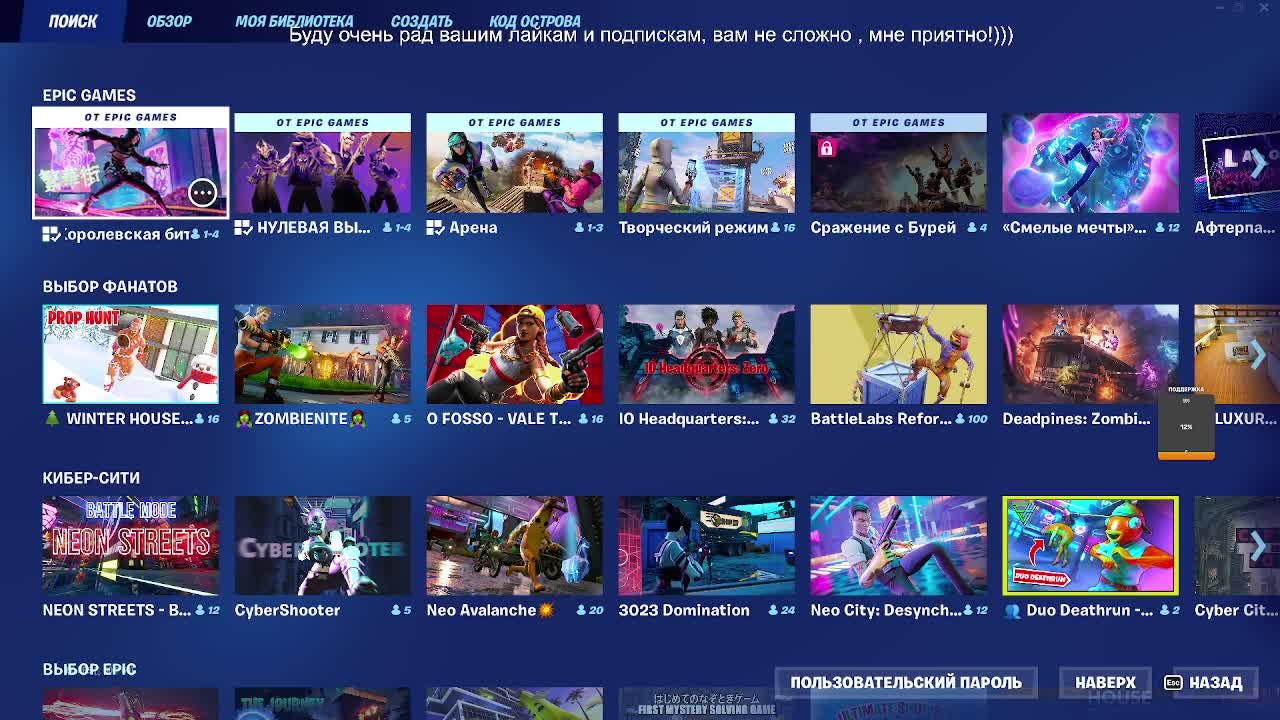Click Christmas tree icon before WINTER HOUSE

point(52,418)
